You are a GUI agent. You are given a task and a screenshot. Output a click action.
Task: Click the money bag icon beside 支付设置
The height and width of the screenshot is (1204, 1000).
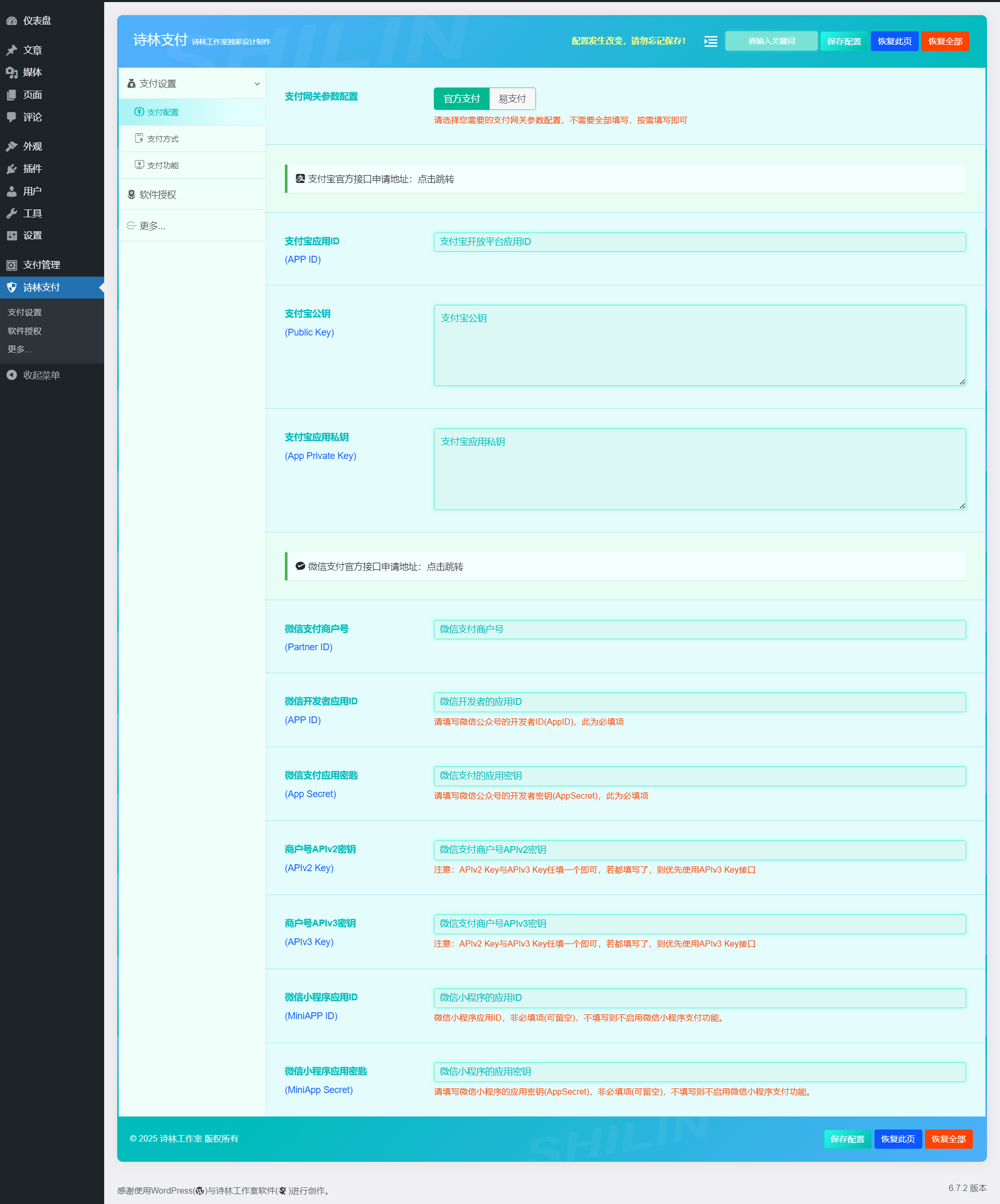click(x=131, y=84)
